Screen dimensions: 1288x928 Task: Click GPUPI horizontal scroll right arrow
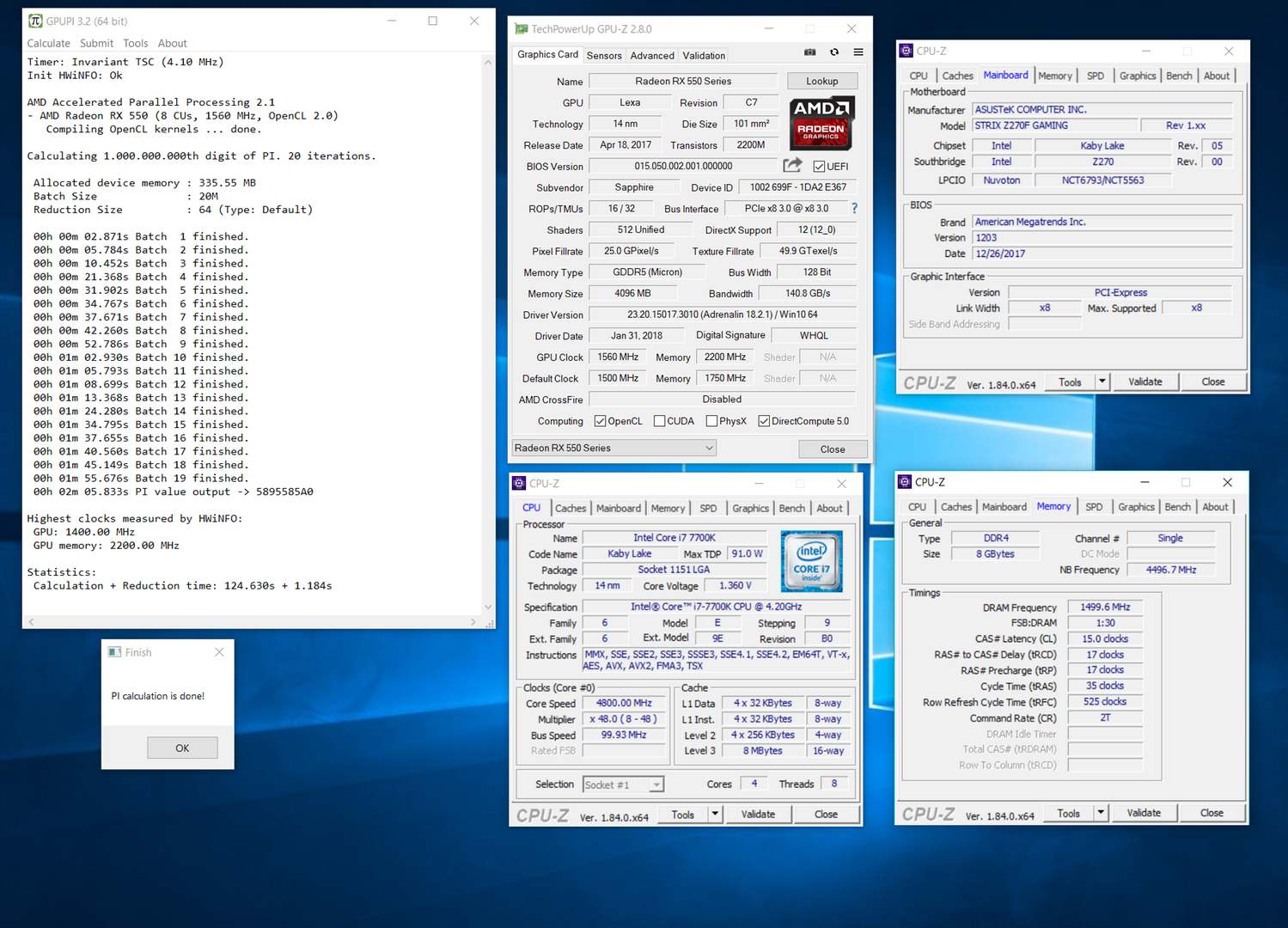click(x=473, y=621)
